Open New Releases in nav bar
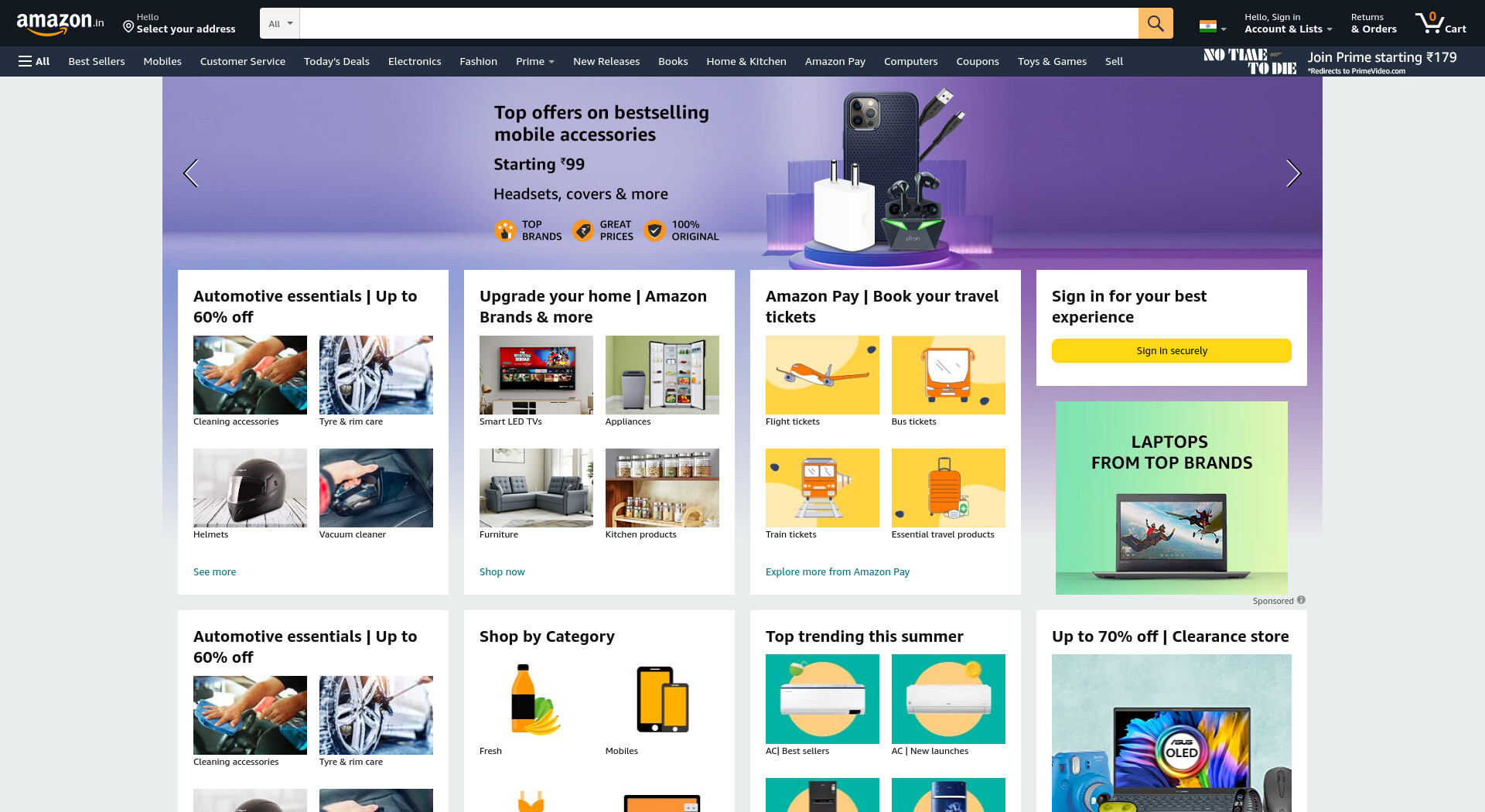This screenshot has width=1485, height=812. (x=606, y=61)
